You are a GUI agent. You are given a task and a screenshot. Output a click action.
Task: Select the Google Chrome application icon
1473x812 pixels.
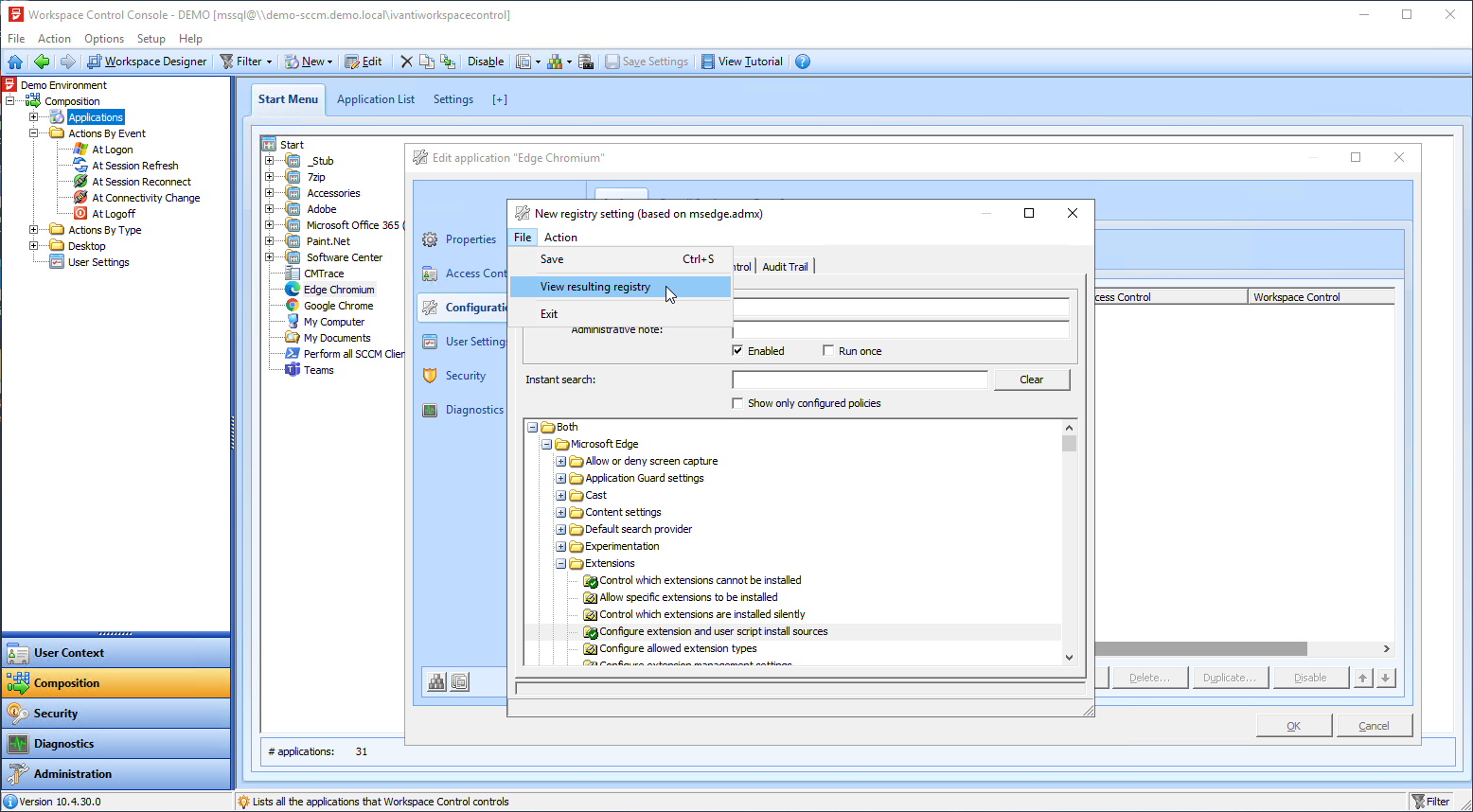coord(293,306)
